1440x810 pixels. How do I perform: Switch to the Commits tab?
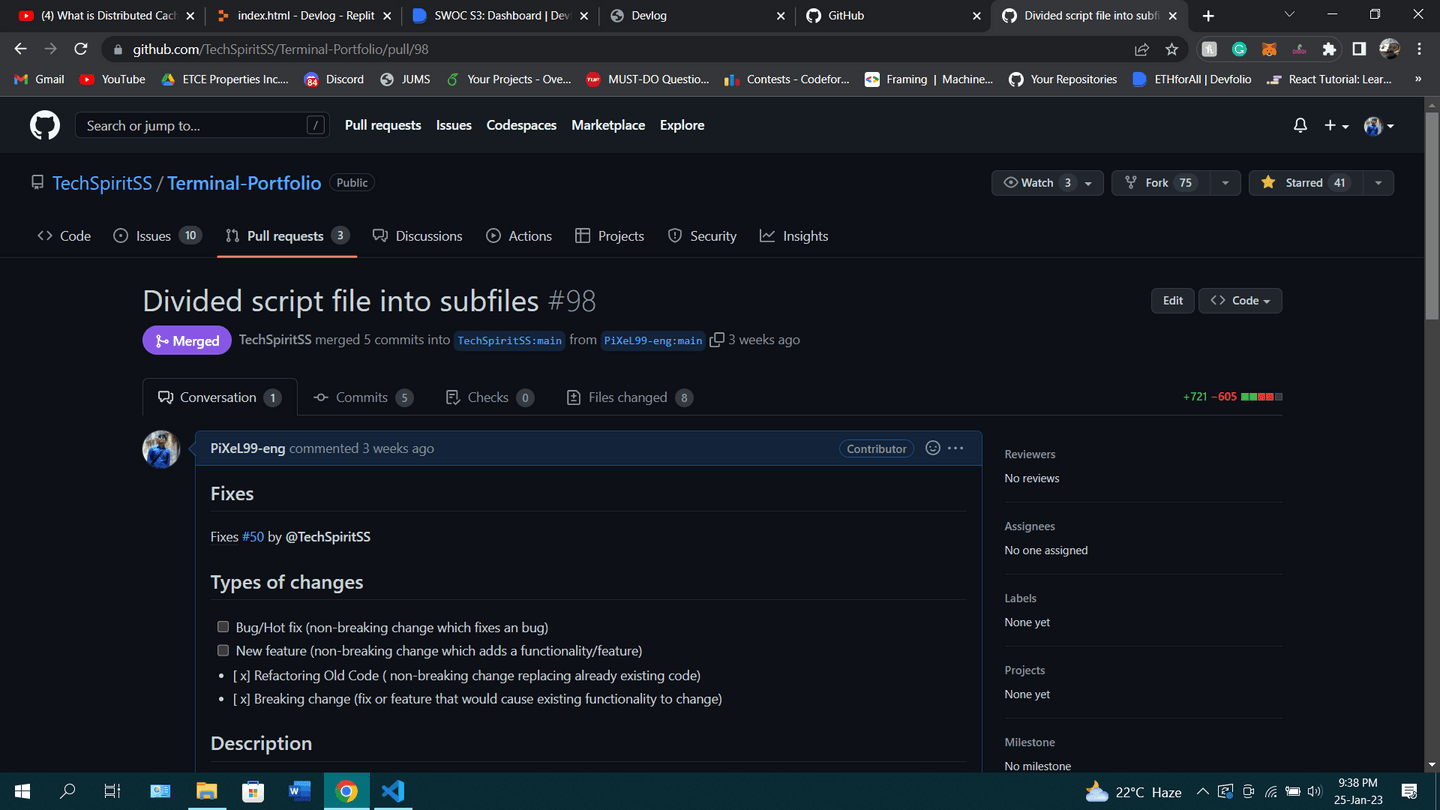[363, 397]
